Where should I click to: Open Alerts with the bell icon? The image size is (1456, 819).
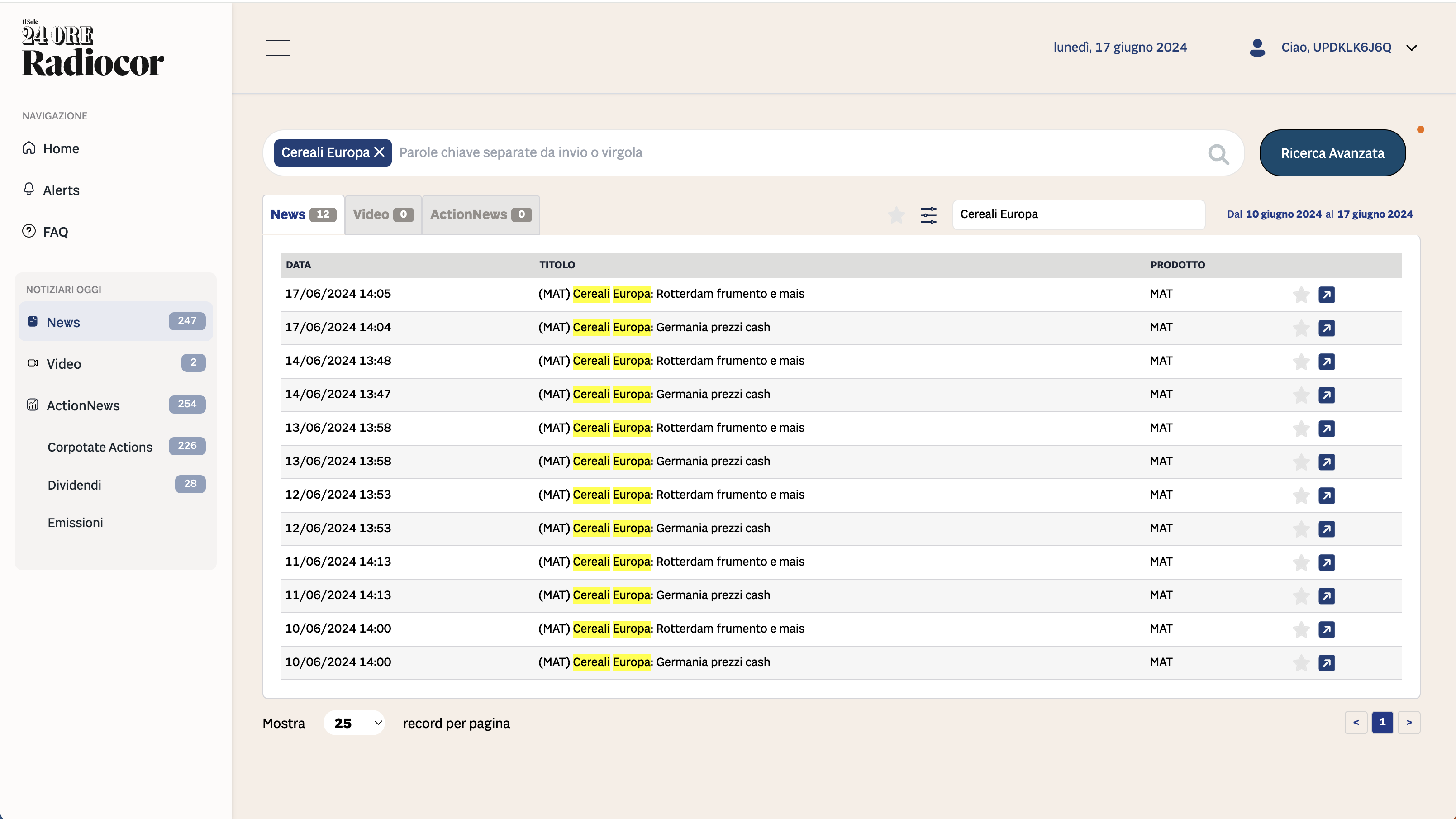29,189
